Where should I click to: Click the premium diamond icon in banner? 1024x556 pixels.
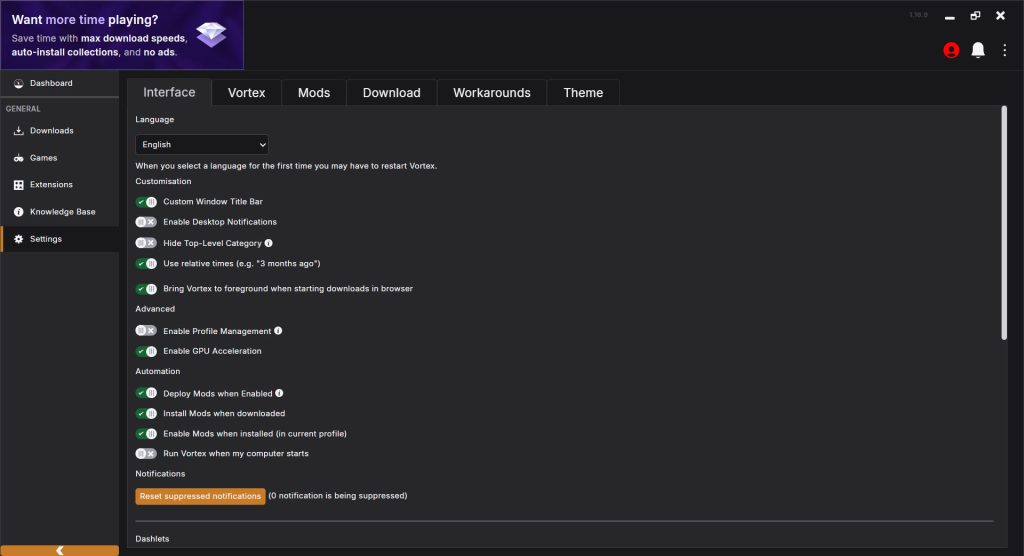(211, 34)
